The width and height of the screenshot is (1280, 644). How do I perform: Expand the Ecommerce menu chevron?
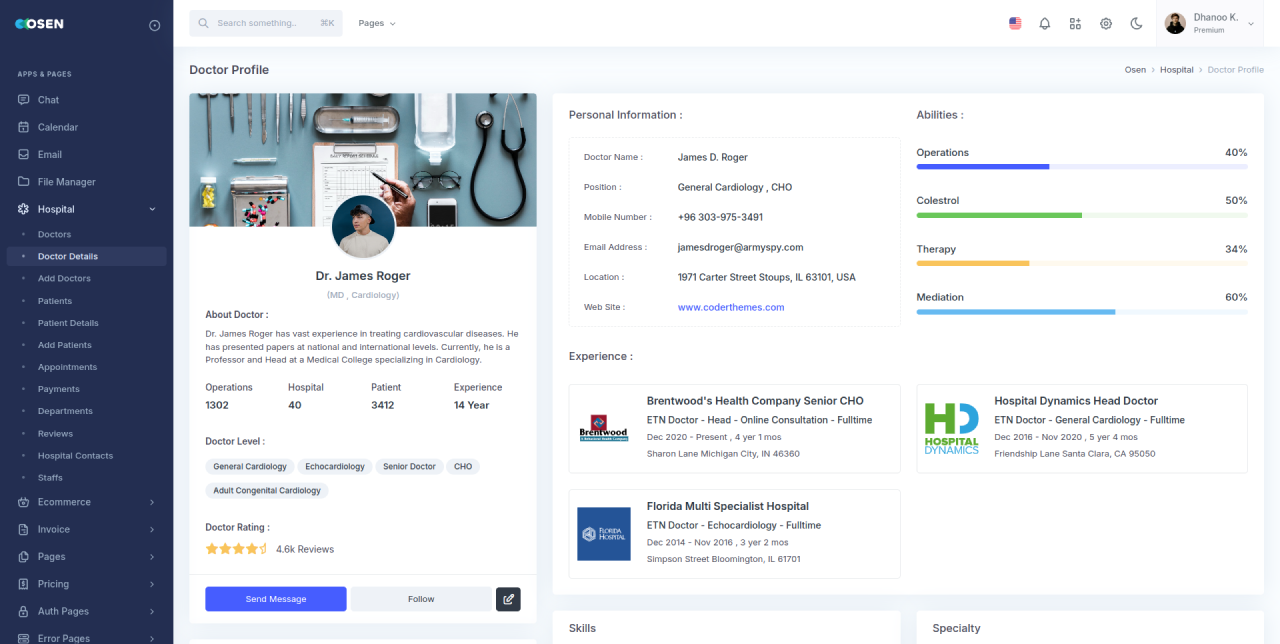[152, 502]
